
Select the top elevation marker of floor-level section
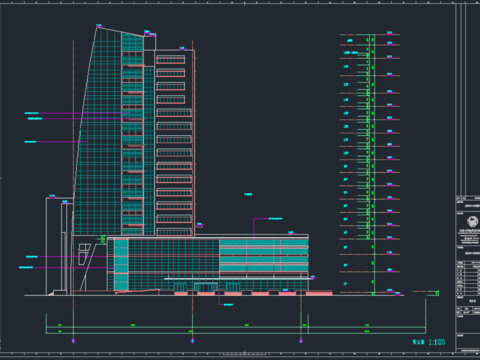point(390,33)
